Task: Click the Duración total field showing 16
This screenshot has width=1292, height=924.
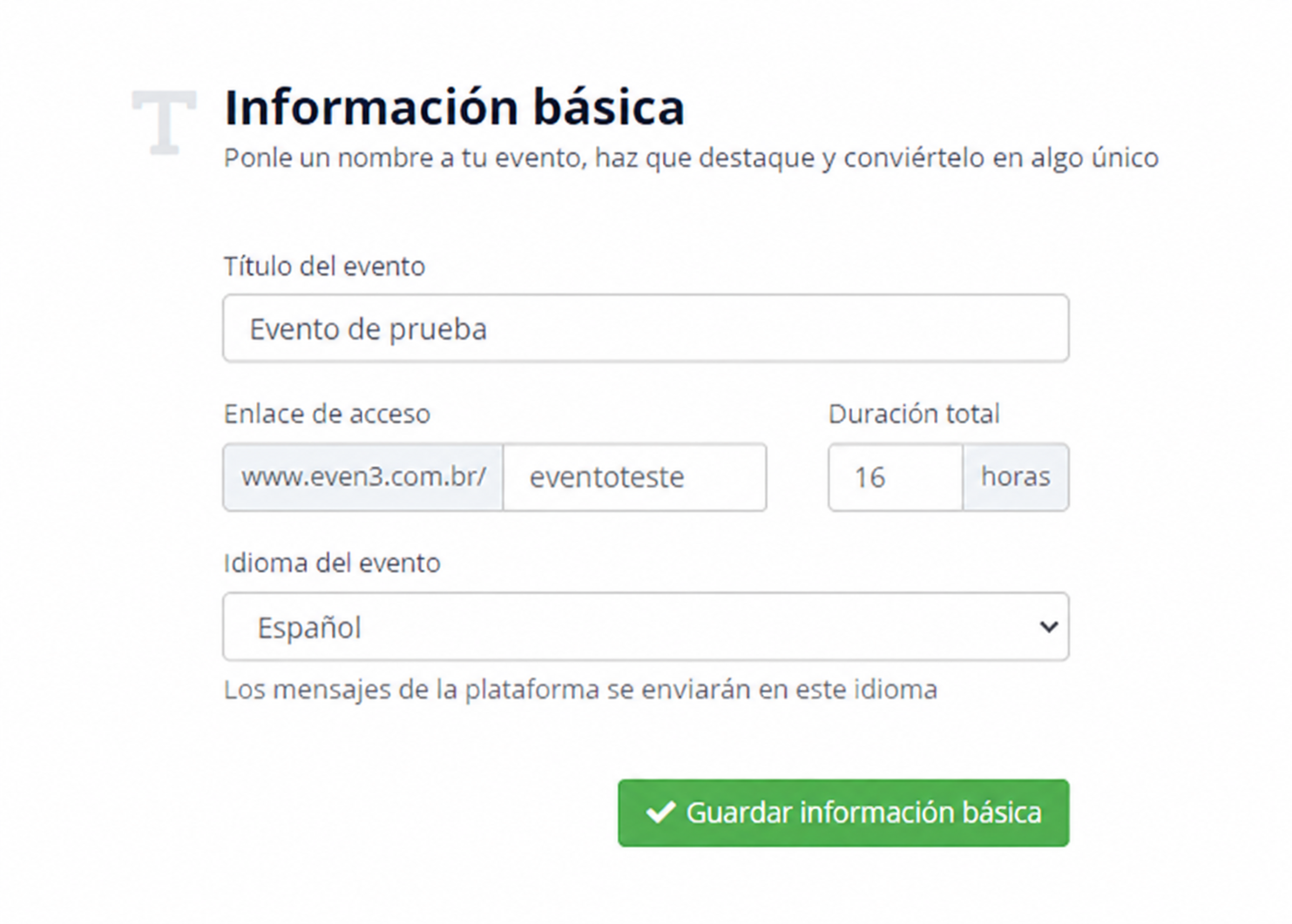Action: pyautogui.click(x=896, y=477)
